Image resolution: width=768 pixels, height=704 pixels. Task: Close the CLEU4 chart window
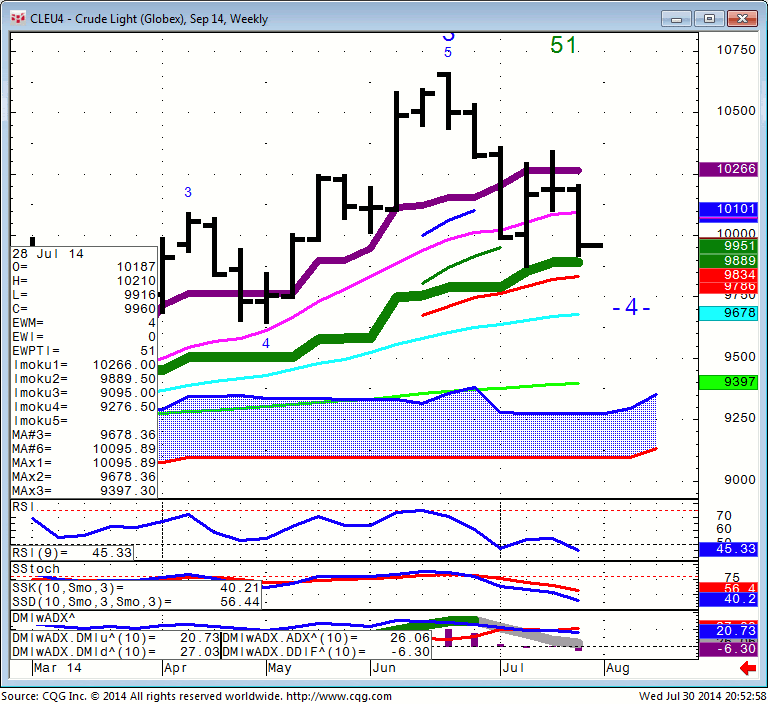coord(742,19)
